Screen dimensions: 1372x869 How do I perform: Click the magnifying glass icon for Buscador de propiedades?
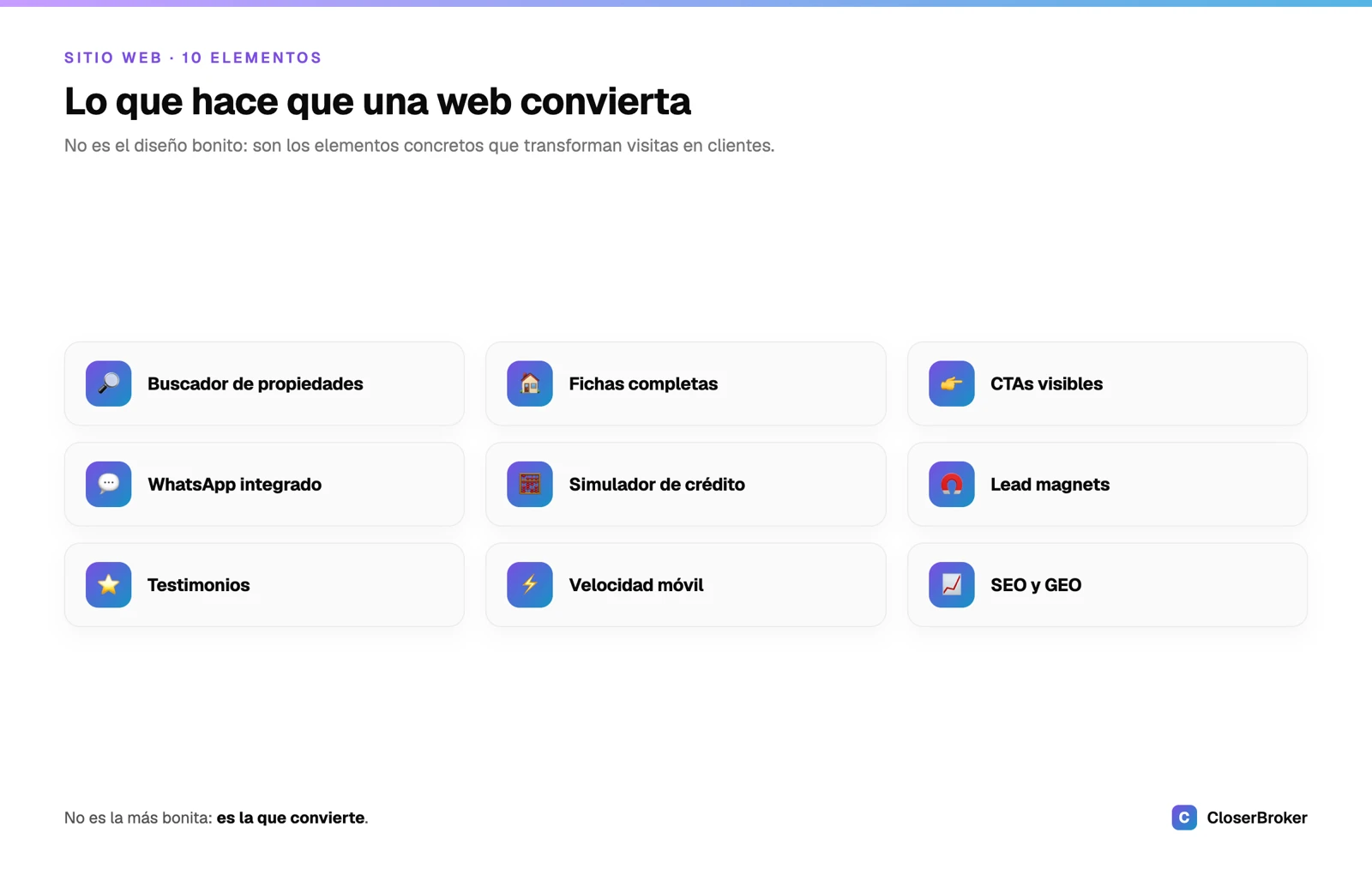click(108, 383)
